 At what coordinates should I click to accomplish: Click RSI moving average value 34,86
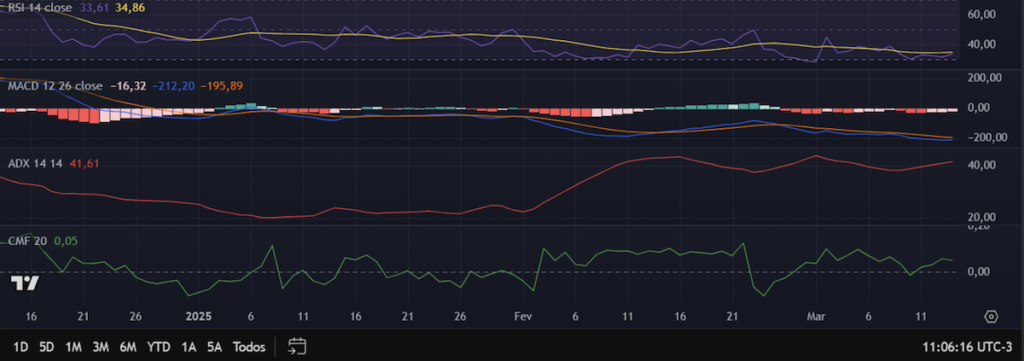pos(131,8)
